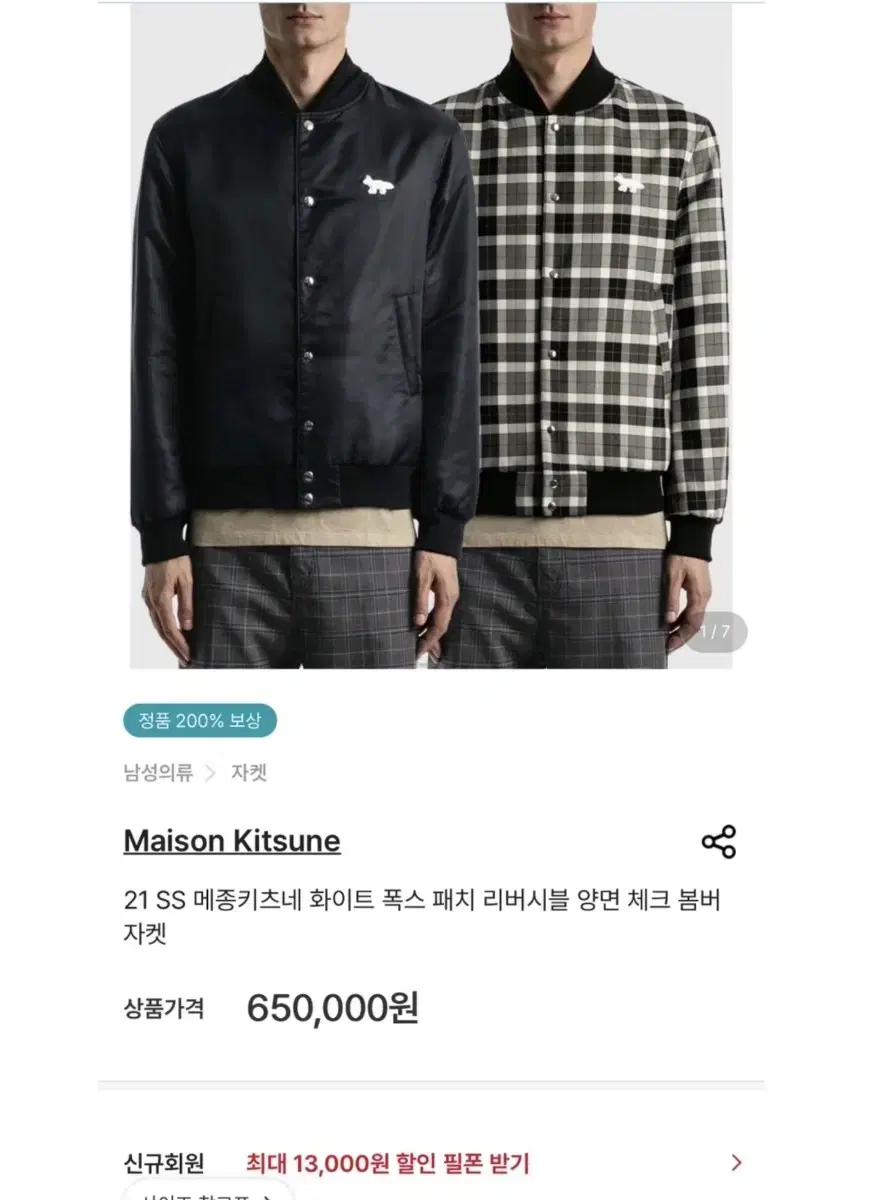Open the 남성의류 breadcrumb category
Image resolution: width=882 pixels, height=1200 pixels.
tap(158, 773)
